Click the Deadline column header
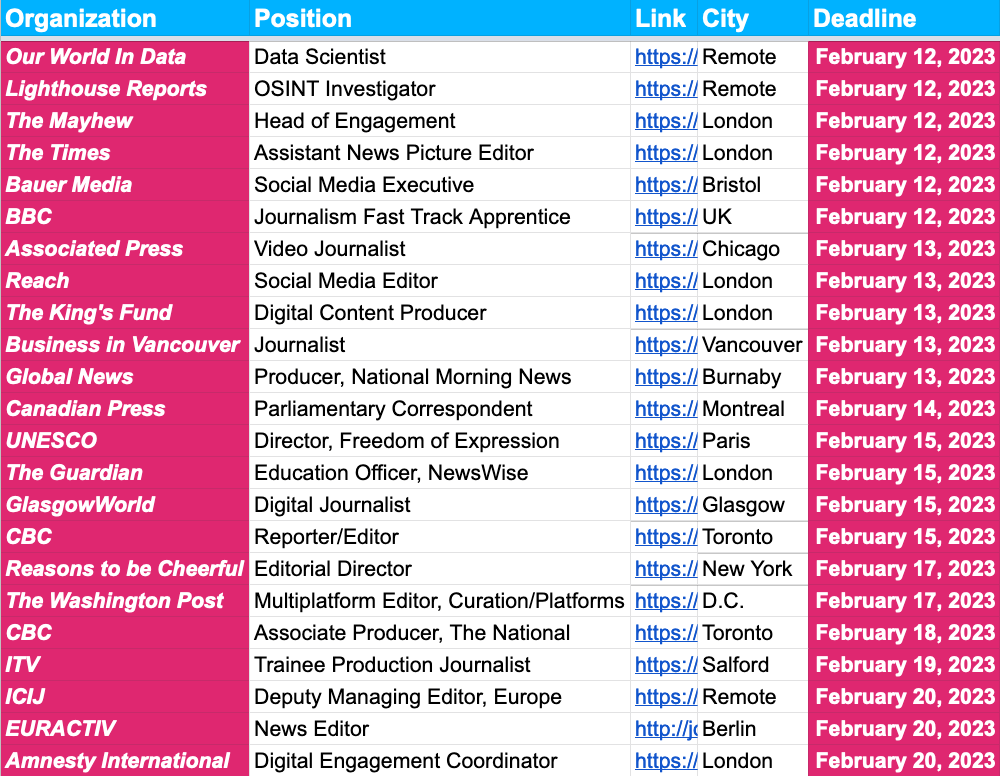Screen dimensions: 1000x776 (x=864, y=19)
